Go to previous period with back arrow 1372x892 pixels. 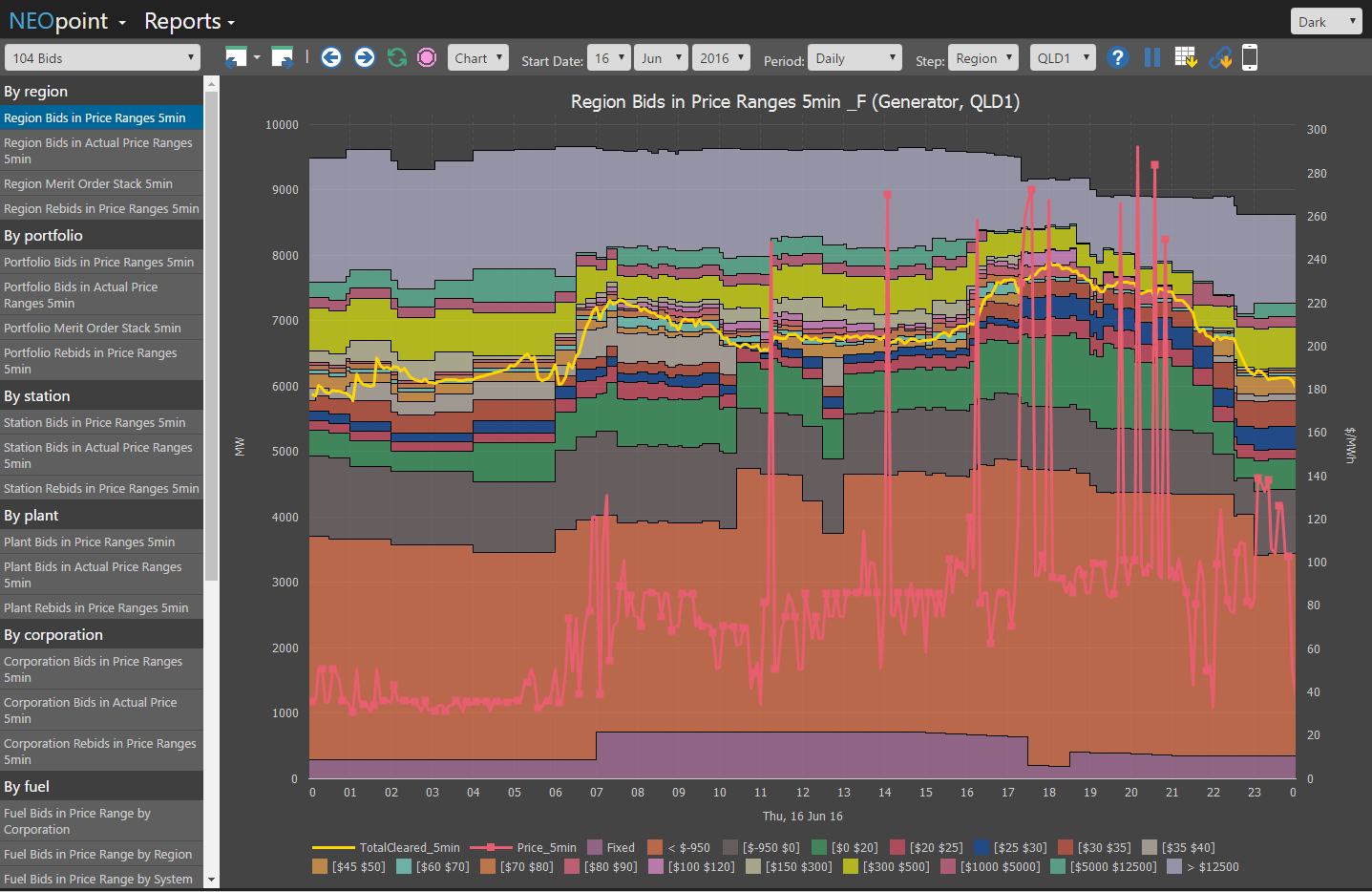point(331,58)
